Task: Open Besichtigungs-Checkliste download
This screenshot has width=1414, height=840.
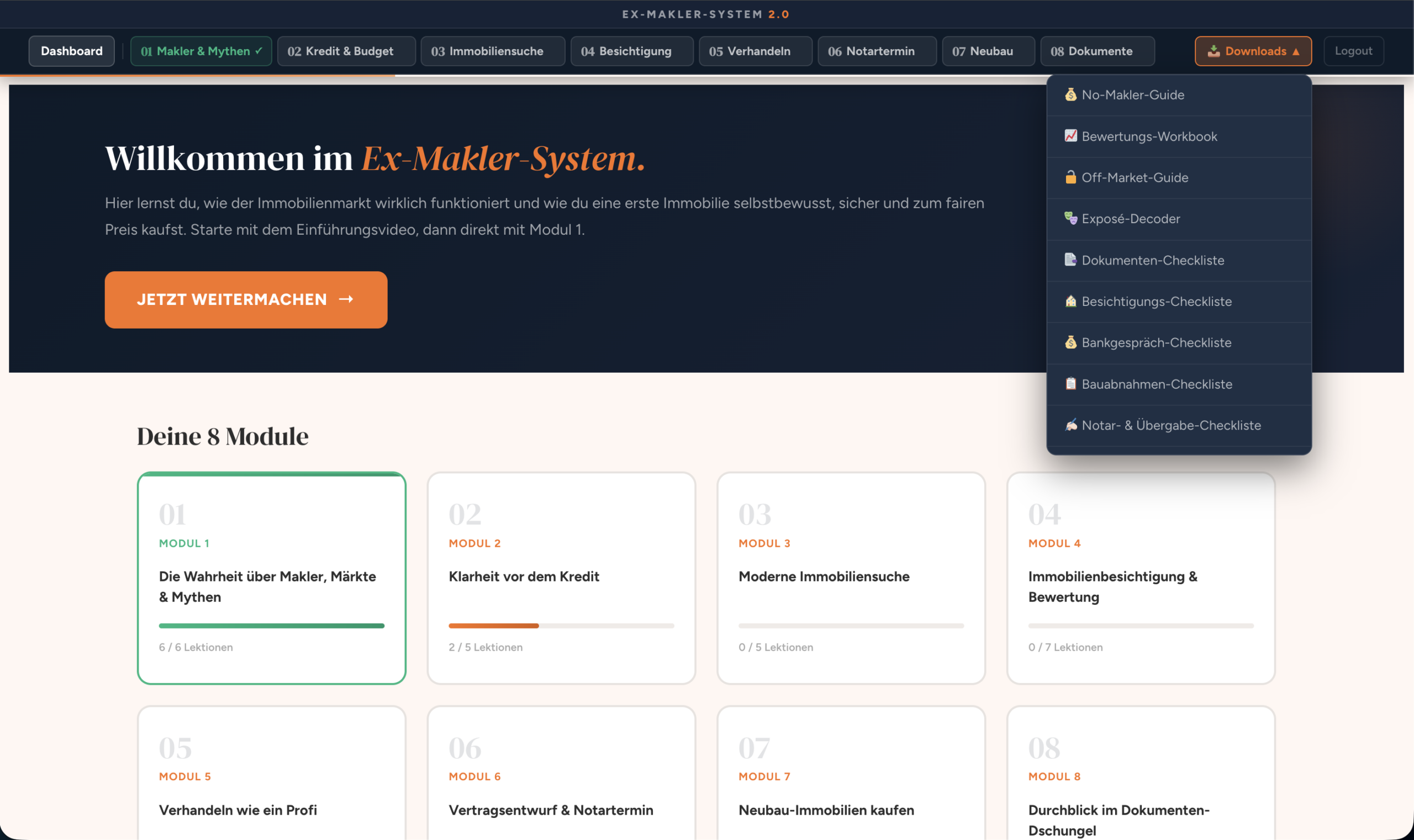Action: pyautogui.click(x=1179, y=302)
